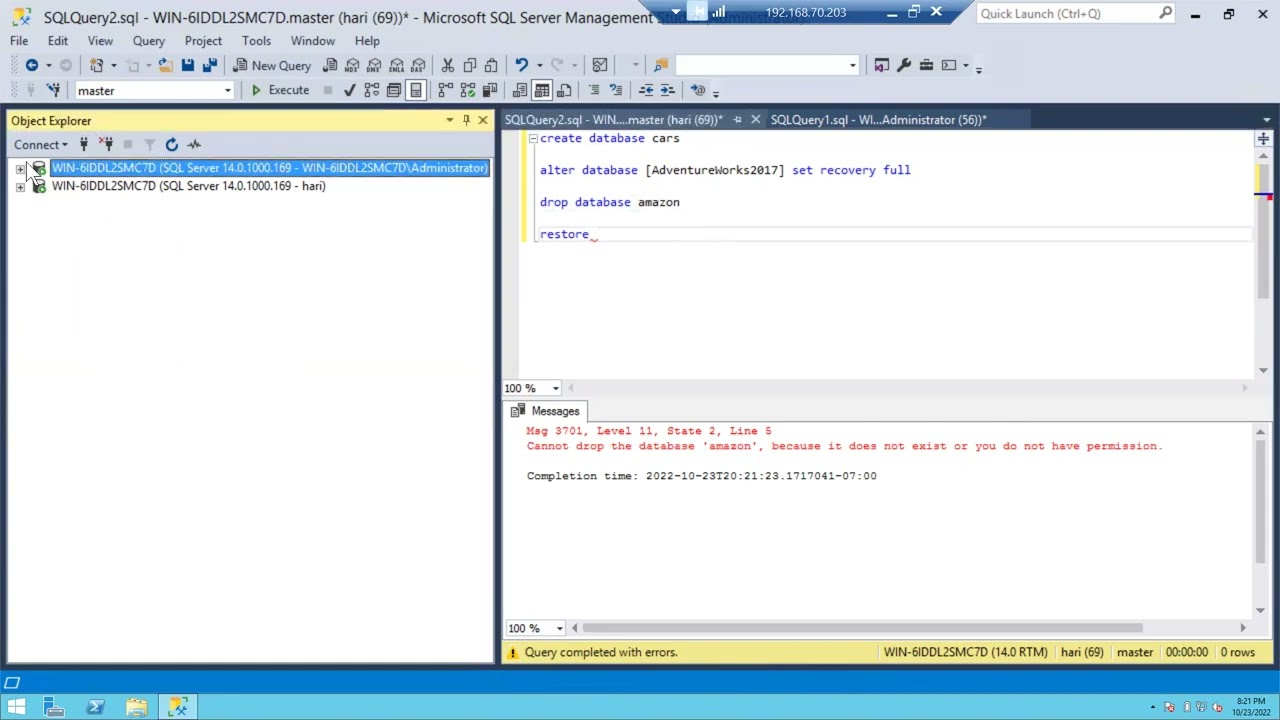Click the Windows Start button
Image resolution: width=1280 pixels, height=720 pixels.
(x=16, y=707)
